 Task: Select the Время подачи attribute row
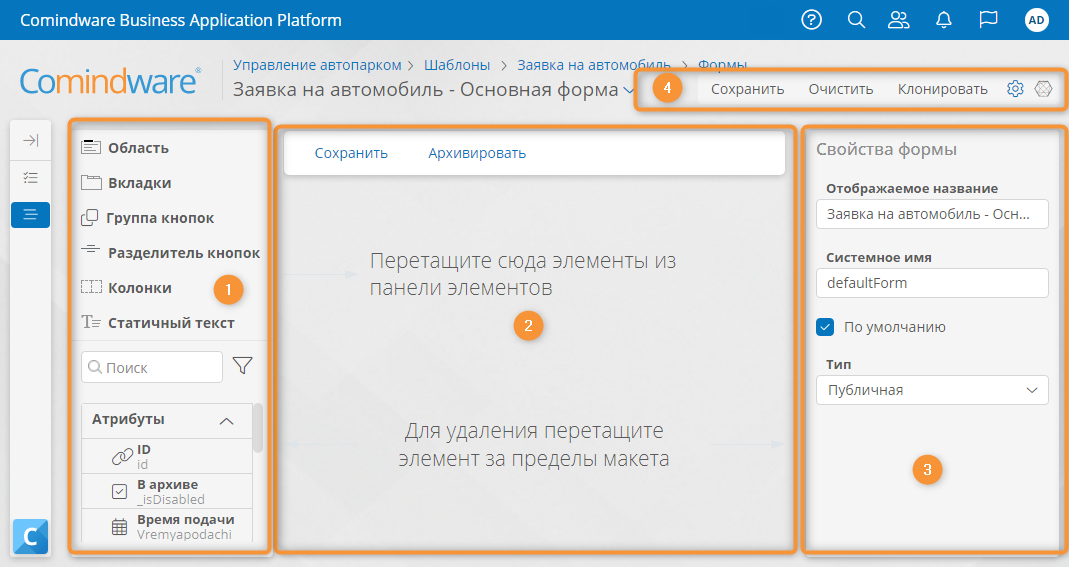tap(166, 526)
